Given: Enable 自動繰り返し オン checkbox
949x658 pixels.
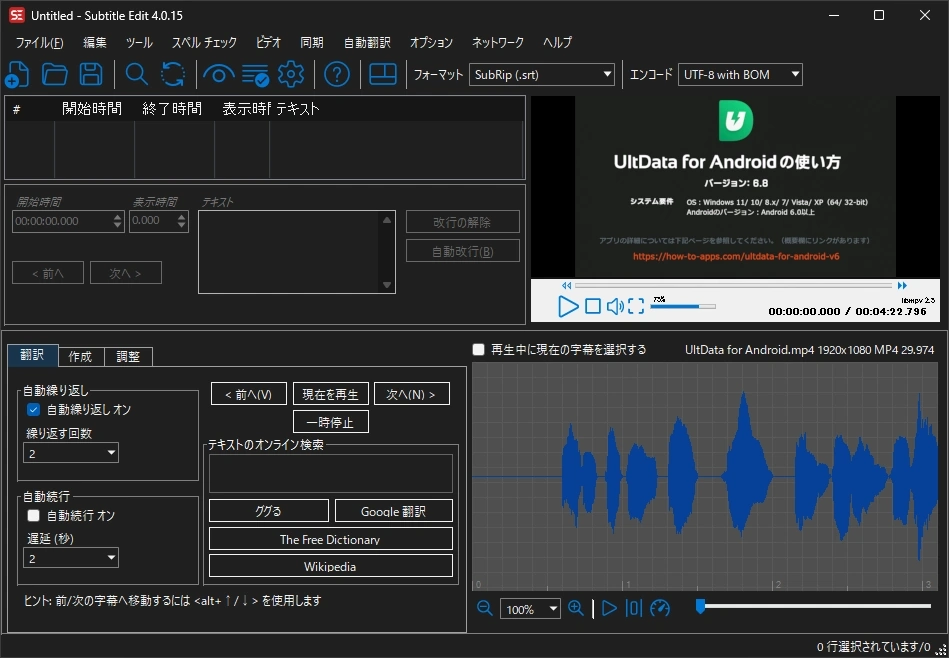Looking at the screenshot, I should click(33, 410).
